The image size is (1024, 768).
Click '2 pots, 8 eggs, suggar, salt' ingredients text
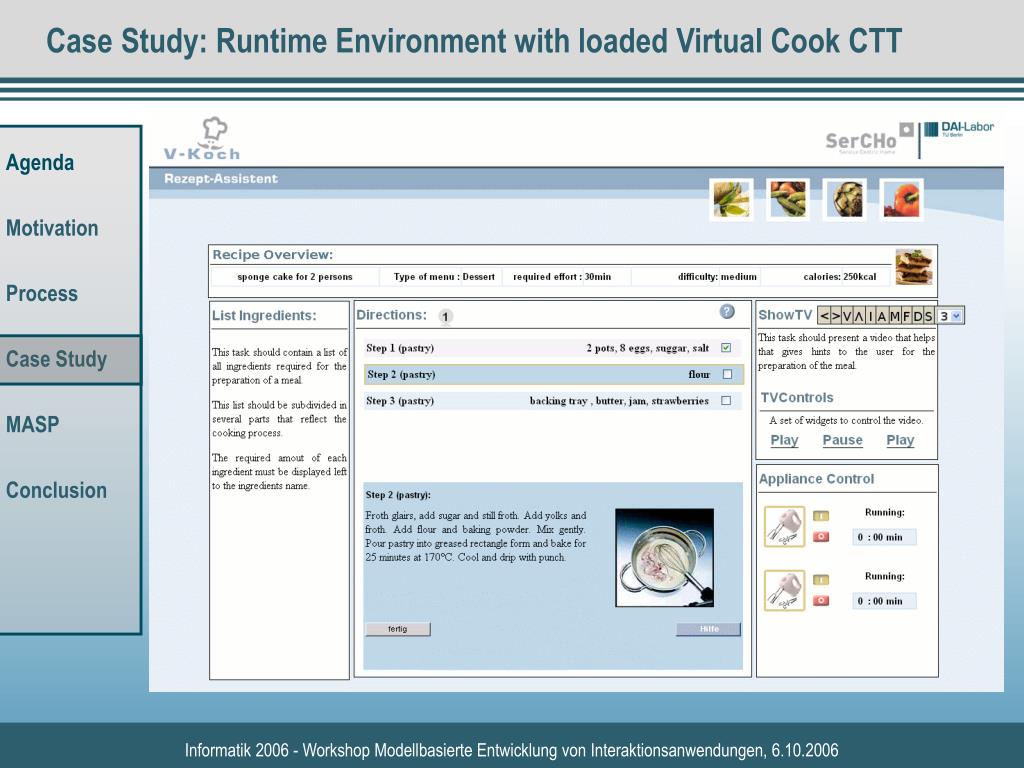tap(647, 348)
